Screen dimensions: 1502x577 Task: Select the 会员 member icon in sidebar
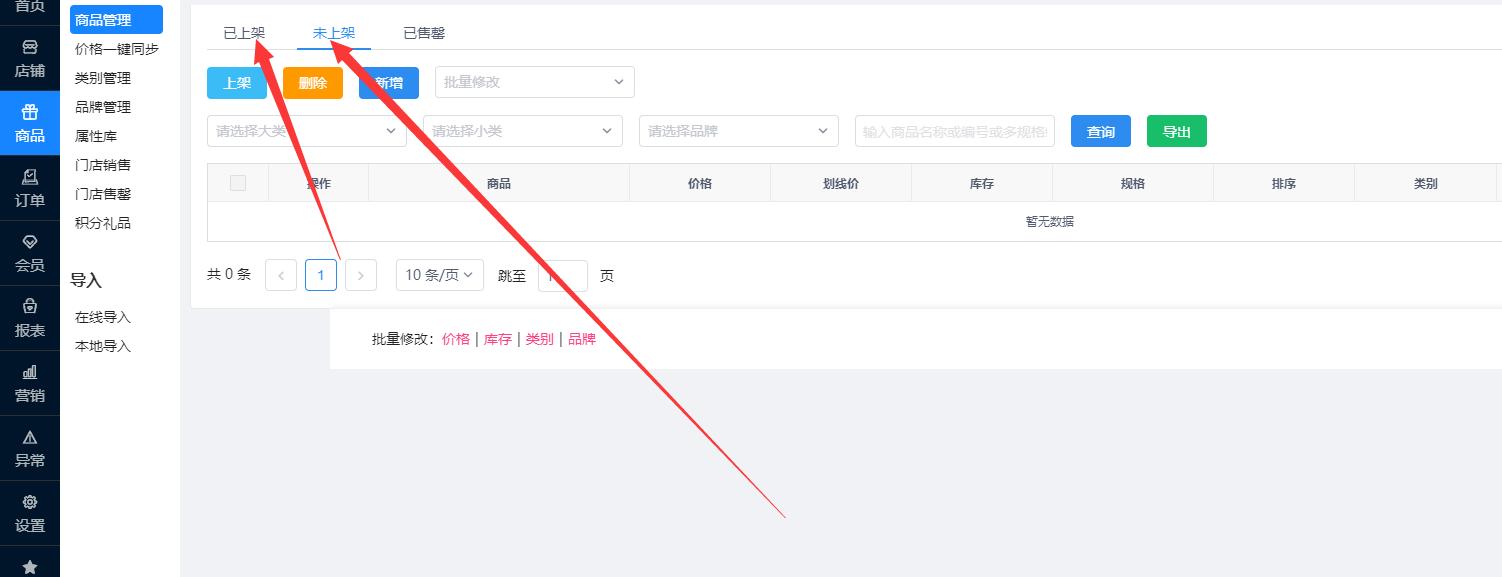point(29,250)
